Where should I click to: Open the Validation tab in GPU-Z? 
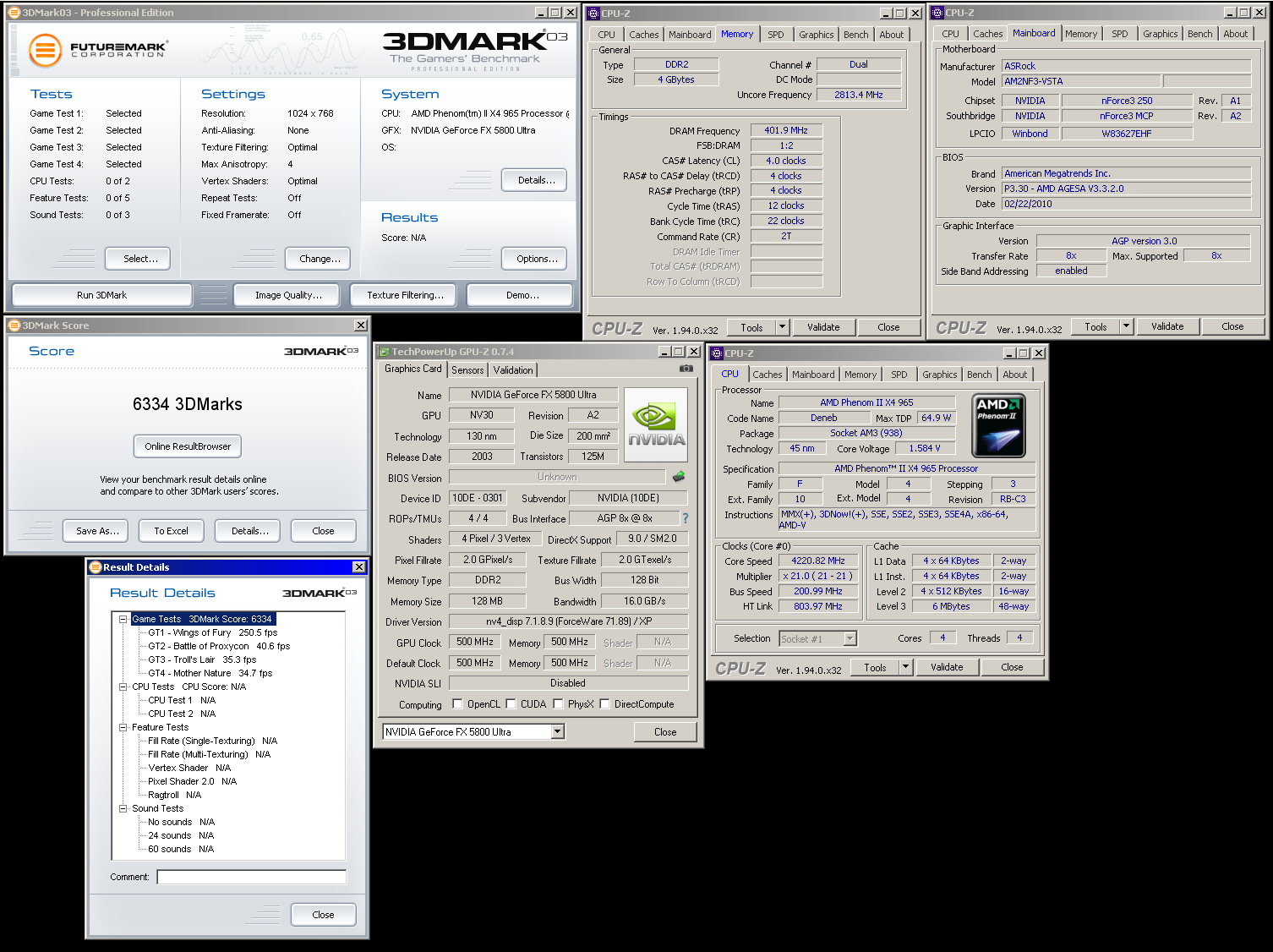513,370
